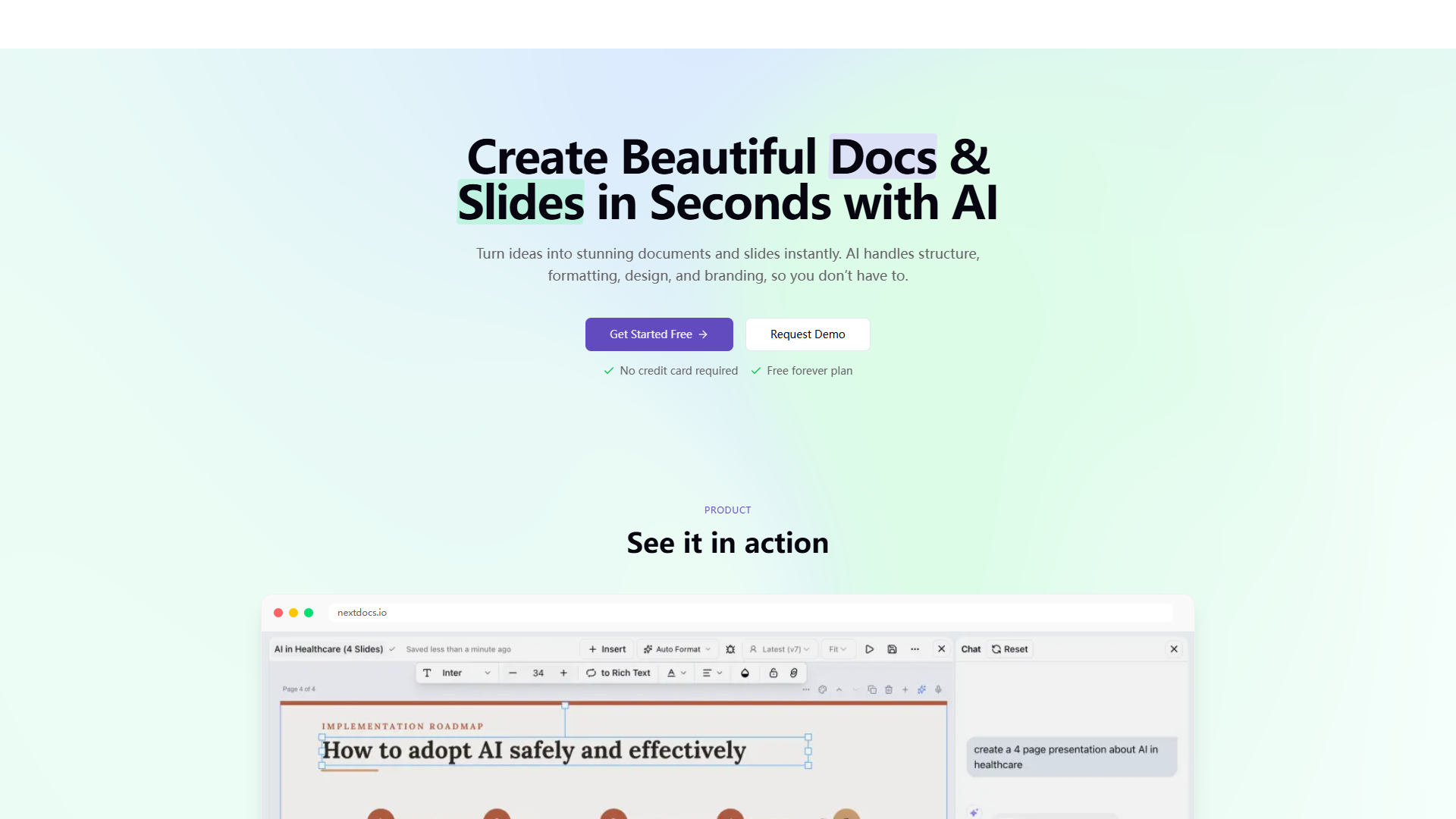
Task: Click the save disk icon
Action: [893, 649]
